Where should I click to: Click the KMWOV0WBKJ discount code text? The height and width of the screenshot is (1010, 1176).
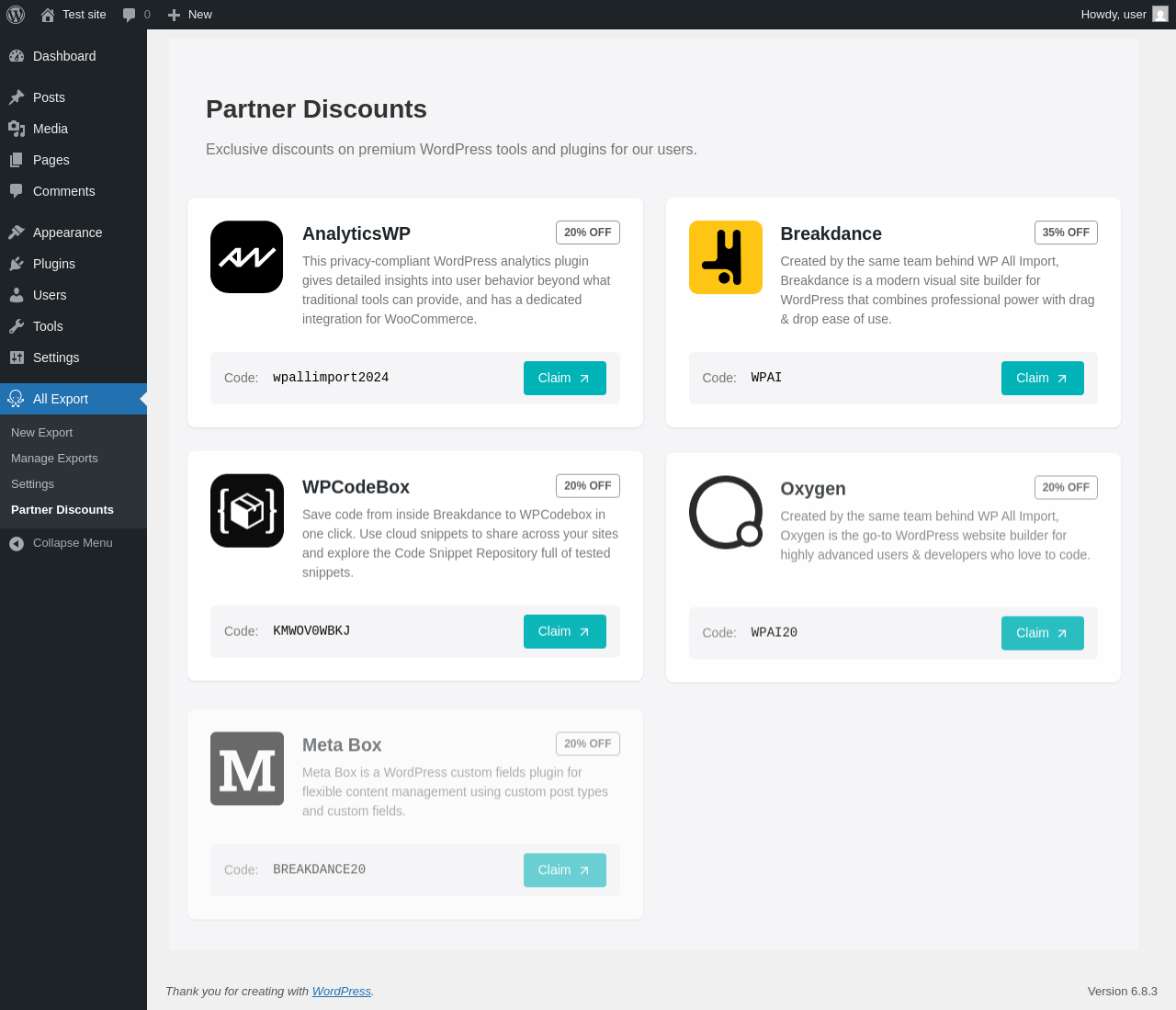click(x=311, y=631)
